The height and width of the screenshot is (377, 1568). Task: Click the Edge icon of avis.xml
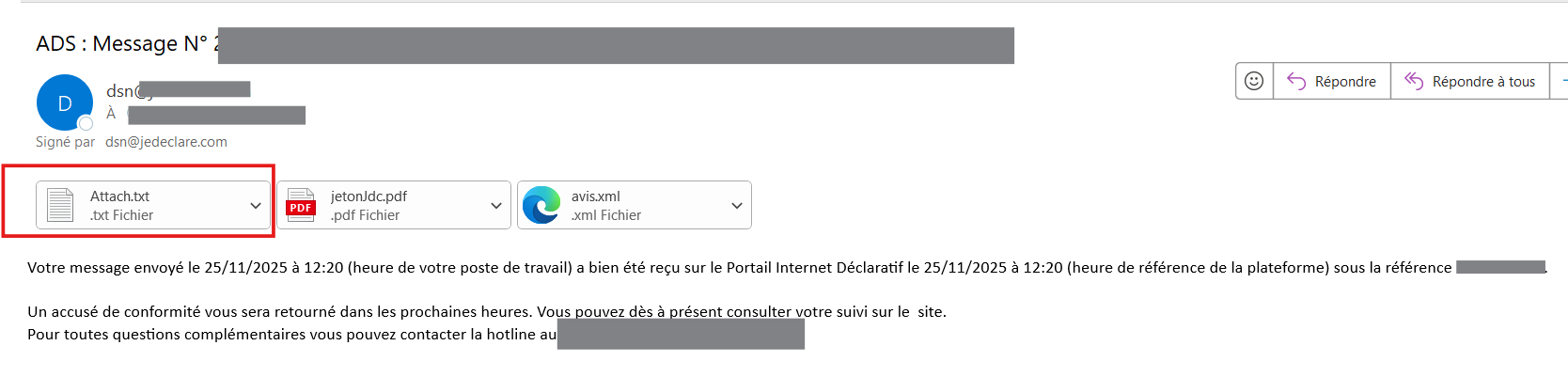click(541, 205)
